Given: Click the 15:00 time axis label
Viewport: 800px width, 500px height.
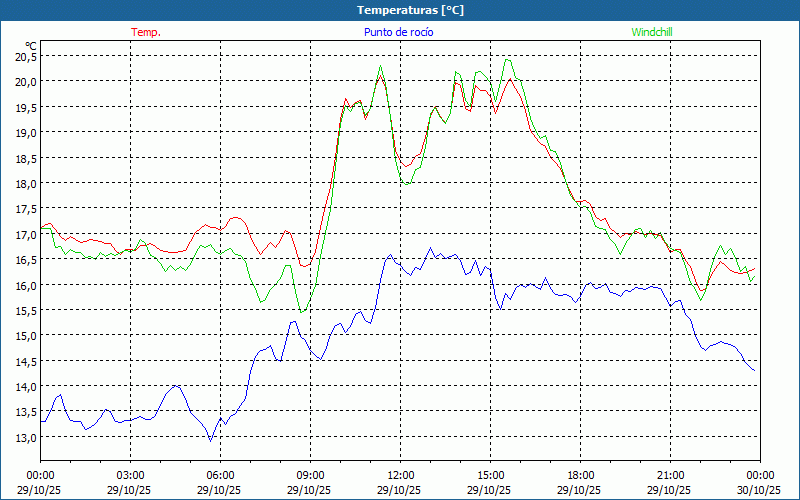Looking at the screenshot, I should (490, 475).
